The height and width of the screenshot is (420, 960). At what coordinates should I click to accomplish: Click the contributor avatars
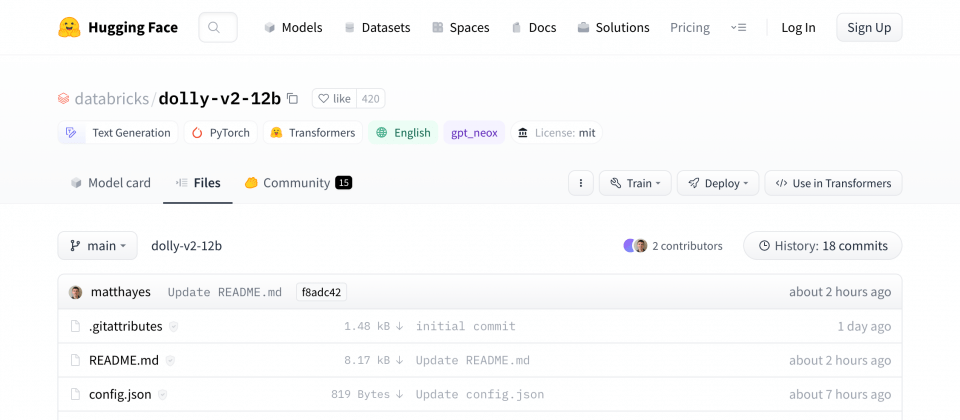[636, 246]
